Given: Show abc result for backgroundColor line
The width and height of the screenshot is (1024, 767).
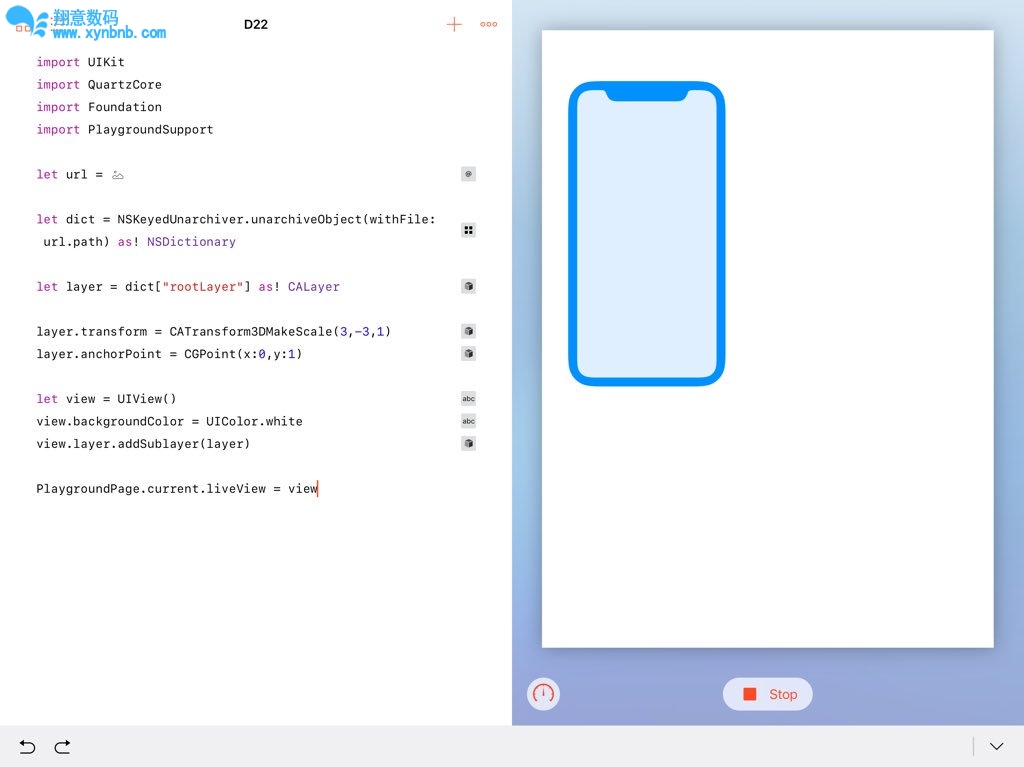Looking at the screenshot, I should 468,421.
